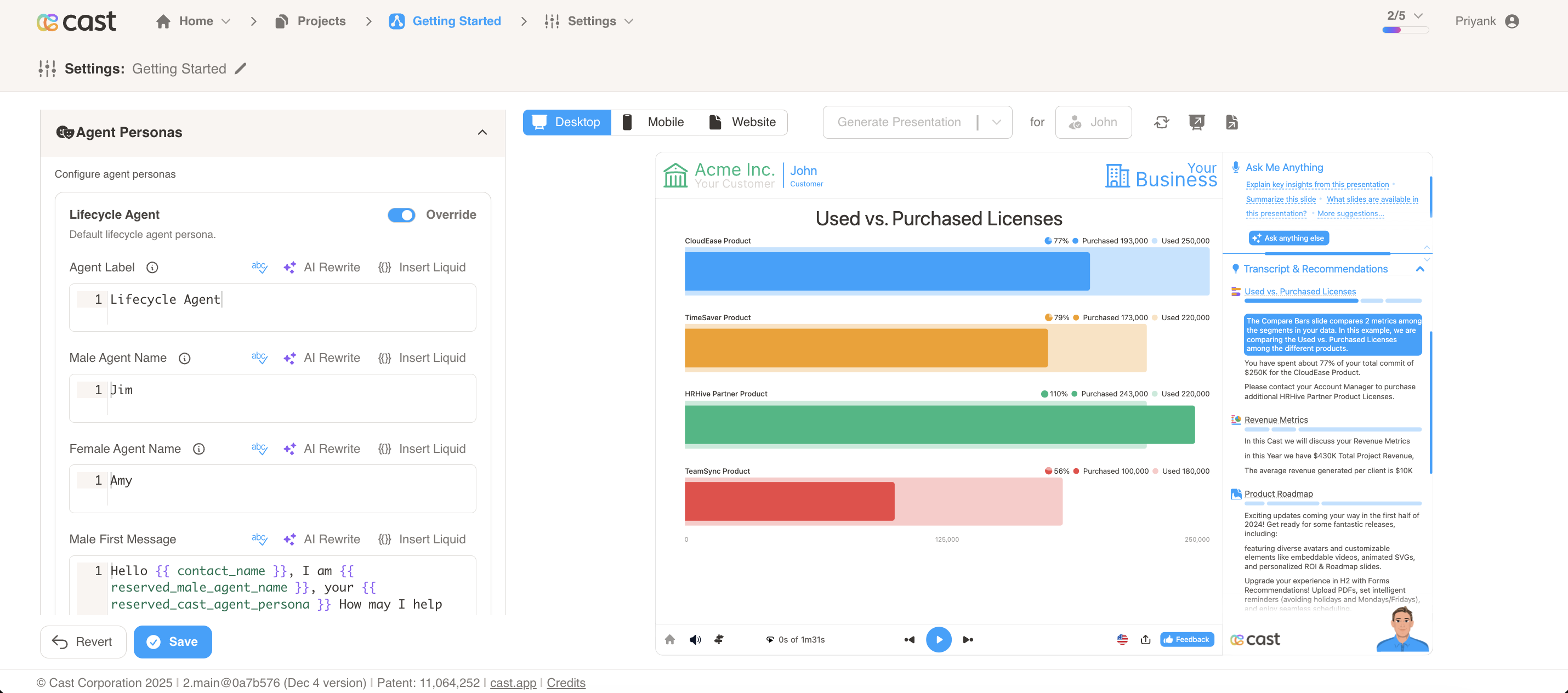1568x693 pixels.
Task: Click the refresh presentation icon
Action: pos(1161,122)
